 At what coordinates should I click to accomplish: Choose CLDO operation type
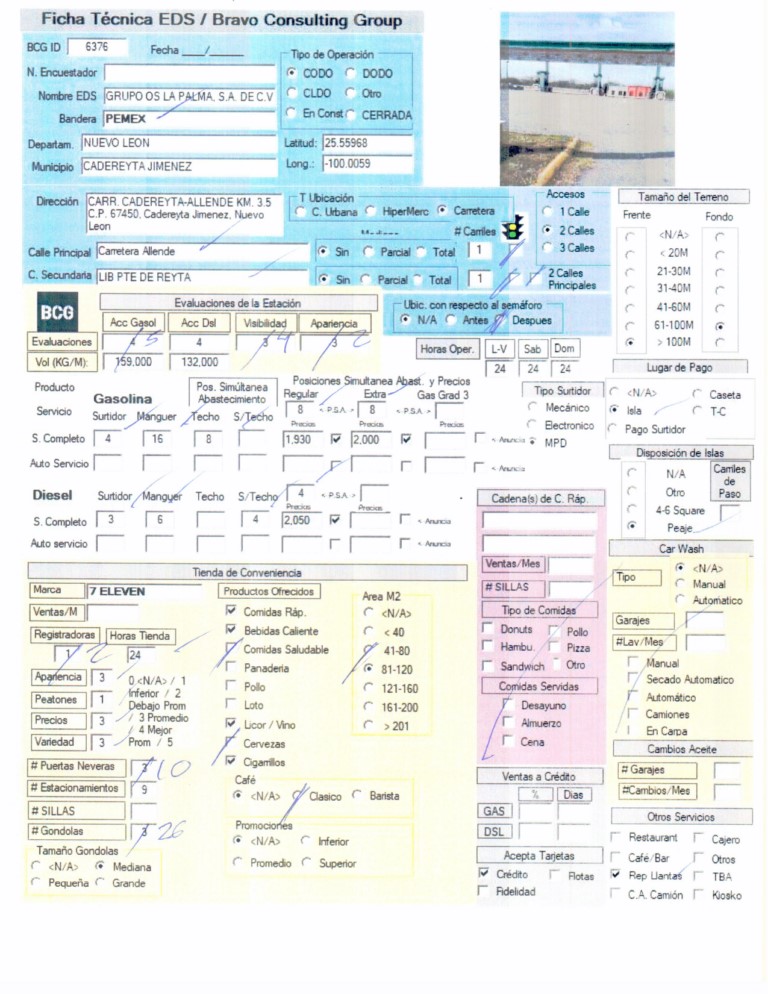tap(292, 93)
